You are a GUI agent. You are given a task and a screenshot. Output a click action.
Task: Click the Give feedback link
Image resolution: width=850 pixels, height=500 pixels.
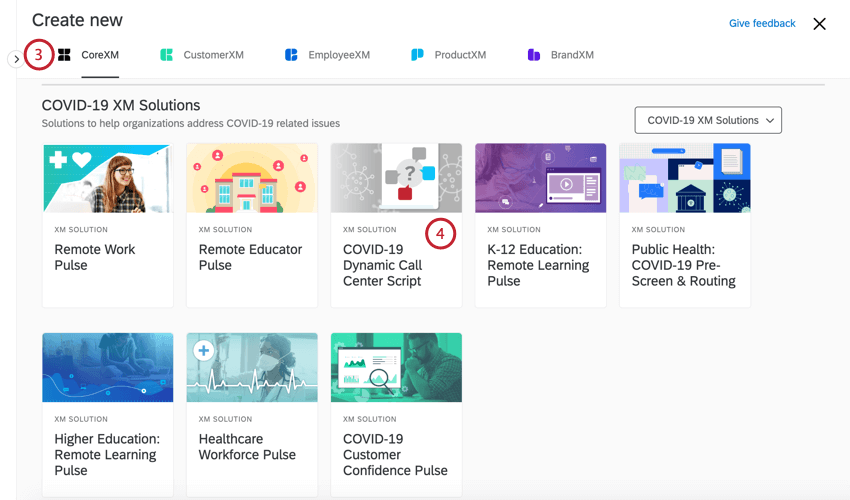[762, 23]
